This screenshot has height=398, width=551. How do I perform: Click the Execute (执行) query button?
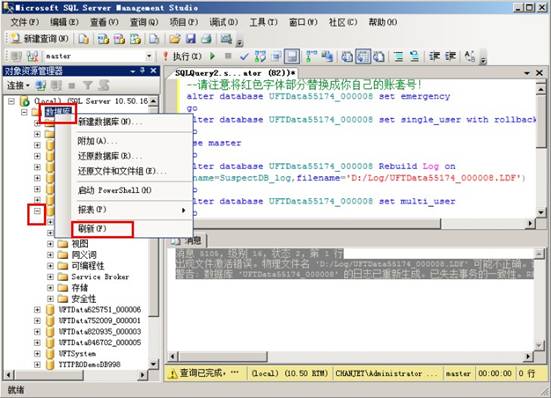182,56
